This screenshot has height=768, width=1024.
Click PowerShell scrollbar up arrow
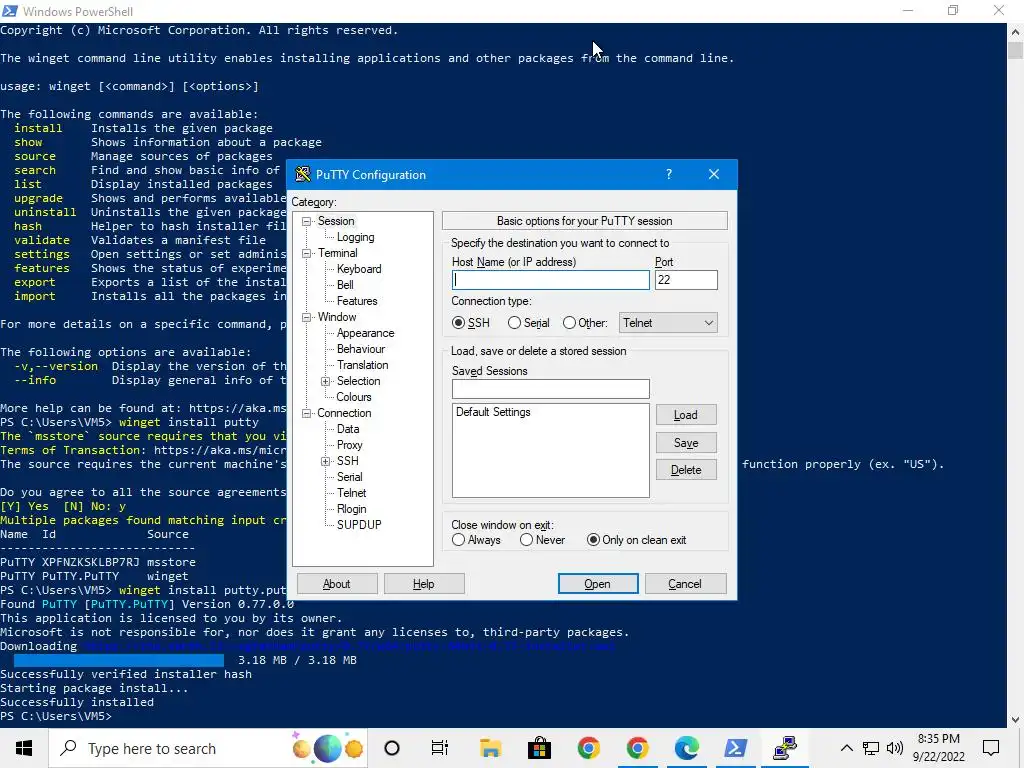[x=1016, y=31]
